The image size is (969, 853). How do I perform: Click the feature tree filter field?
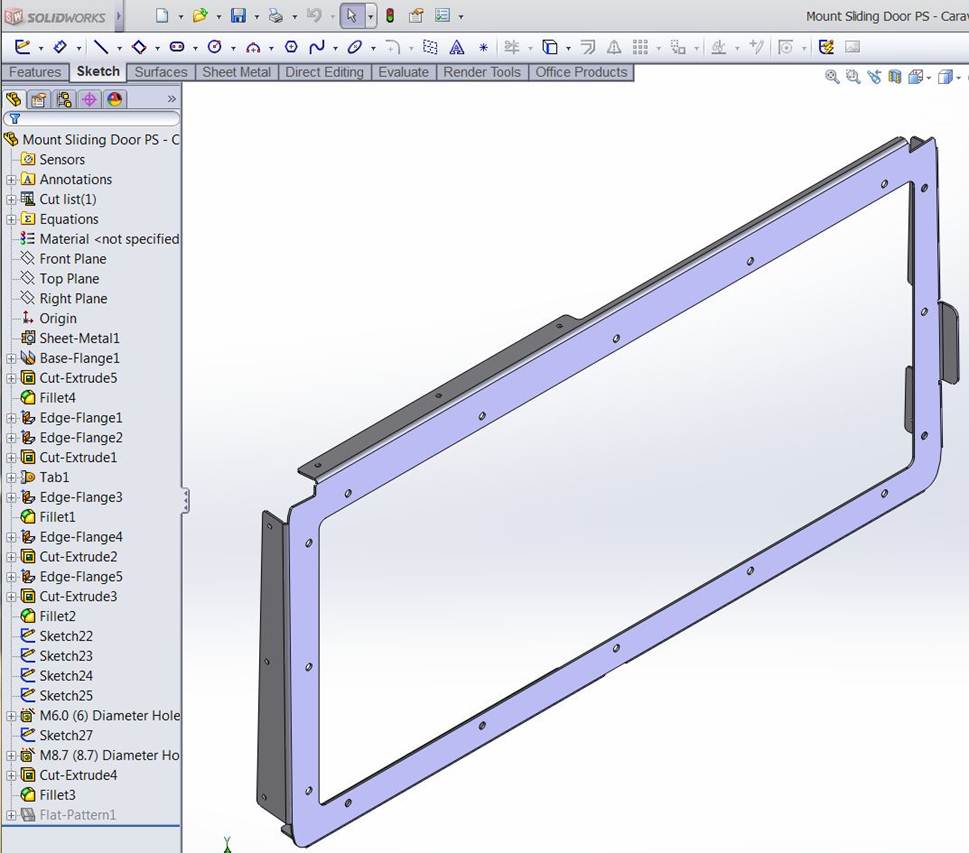pos(95,119)
